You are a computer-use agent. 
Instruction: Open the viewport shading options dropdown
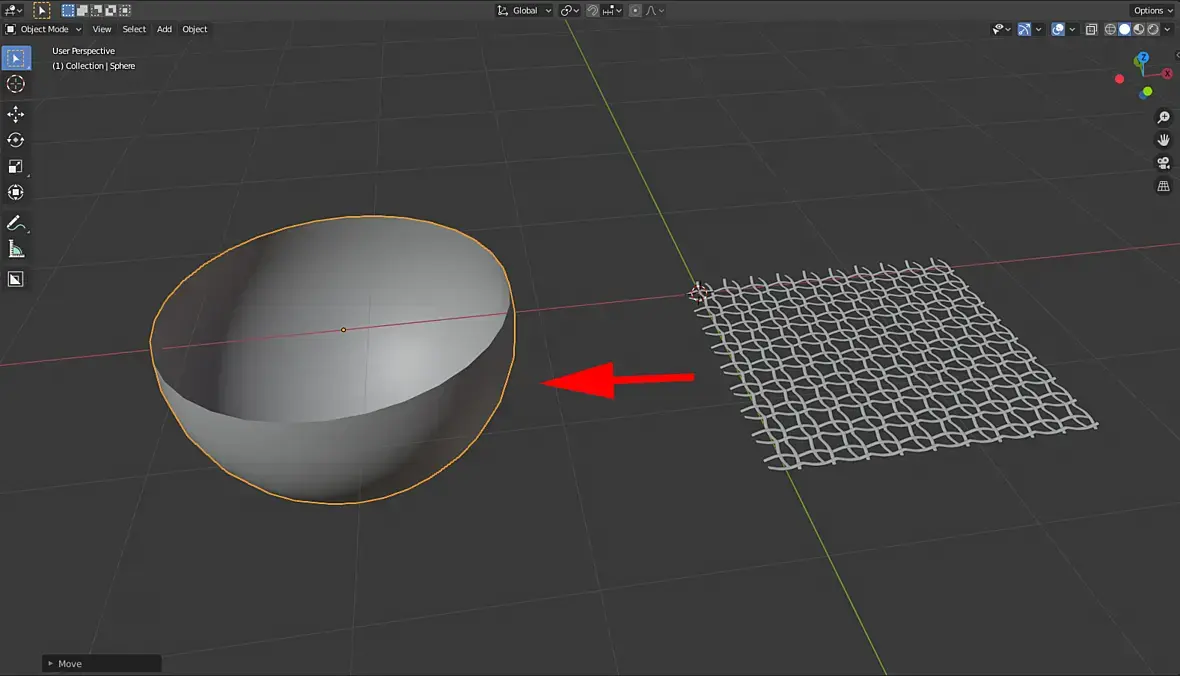[1167, 29]
